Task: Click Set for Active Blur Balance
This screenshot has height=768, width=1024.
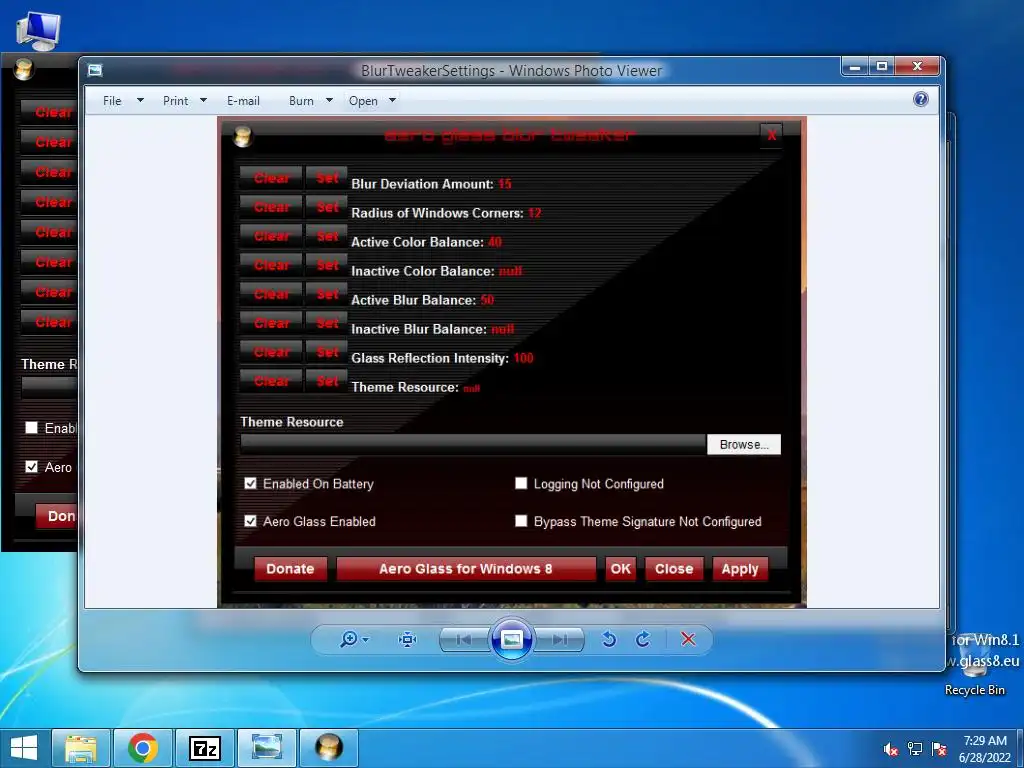Action: click(x=327, y=294)
